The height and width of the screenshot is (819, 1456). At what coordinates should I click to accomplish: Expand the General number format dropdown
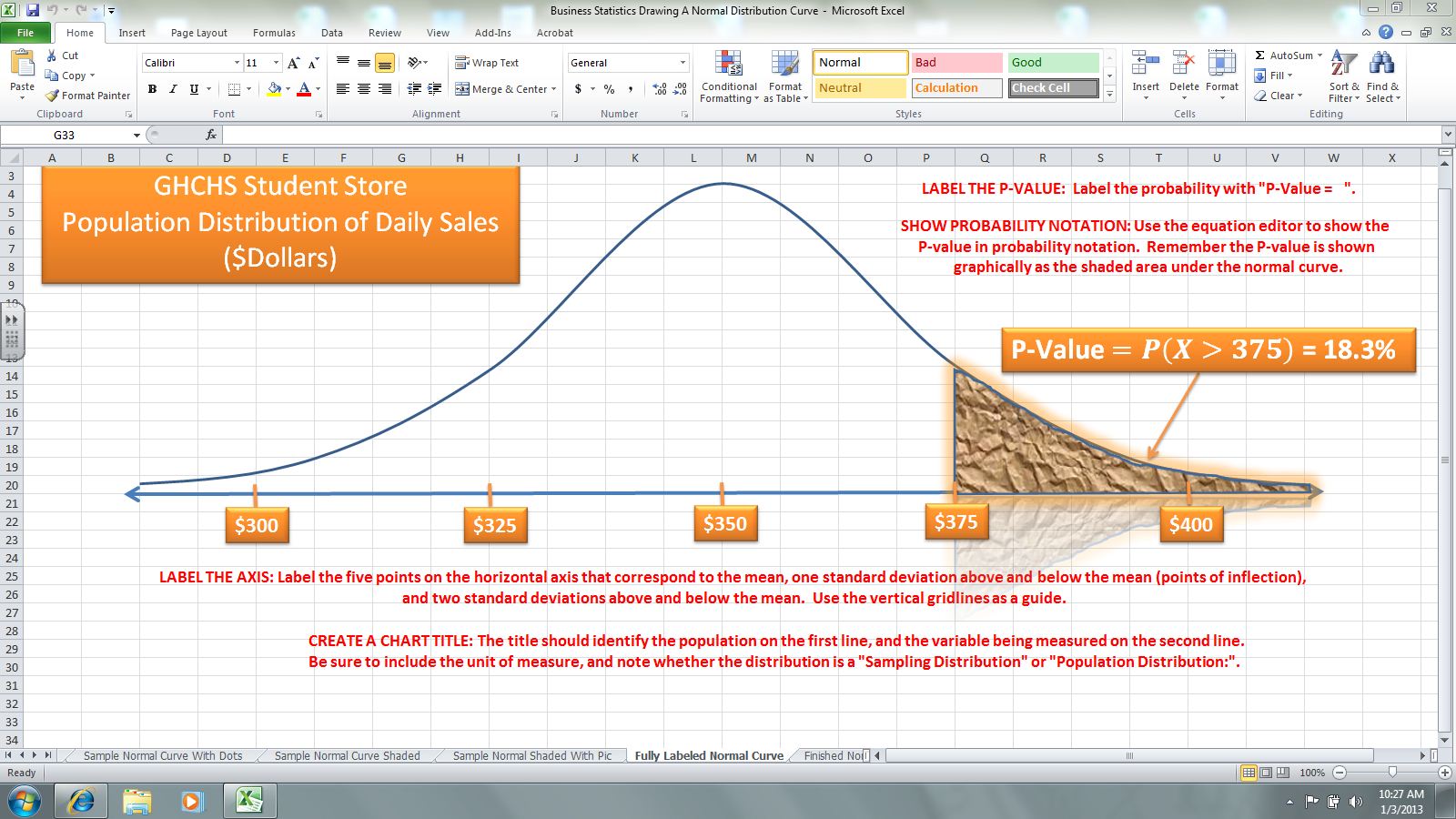point(682,63)
